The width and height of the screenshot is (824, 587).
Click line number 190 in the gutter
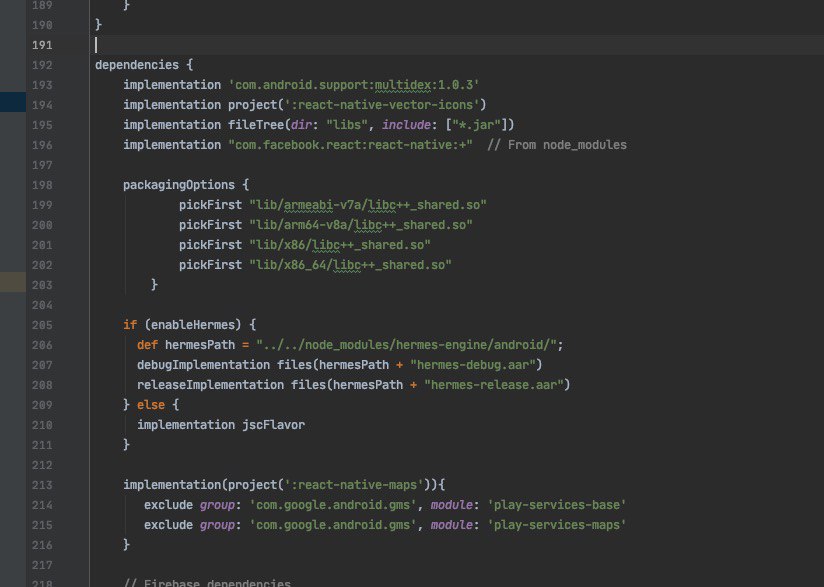pos(42,25)
